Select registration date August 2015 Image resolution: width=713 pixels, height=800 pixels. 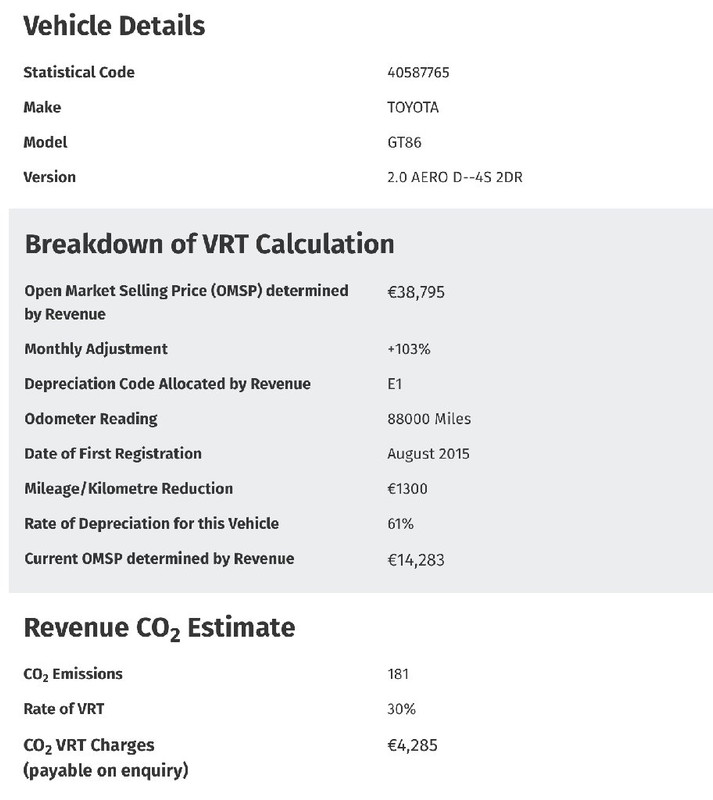pos(428,454)
